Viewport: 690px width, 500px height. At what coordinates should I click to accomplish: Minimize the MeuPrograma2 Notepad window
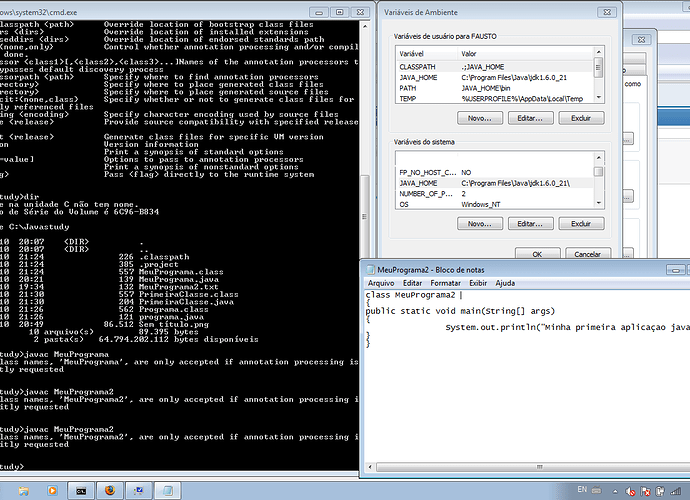[675, 270]
